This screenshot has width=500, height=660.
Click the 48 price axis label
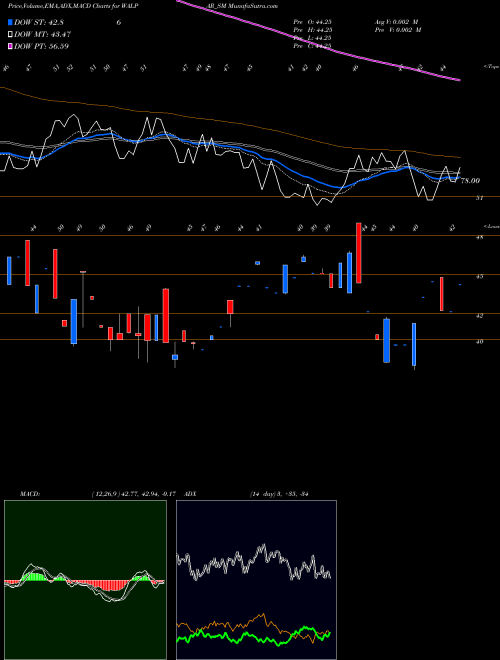479,237
